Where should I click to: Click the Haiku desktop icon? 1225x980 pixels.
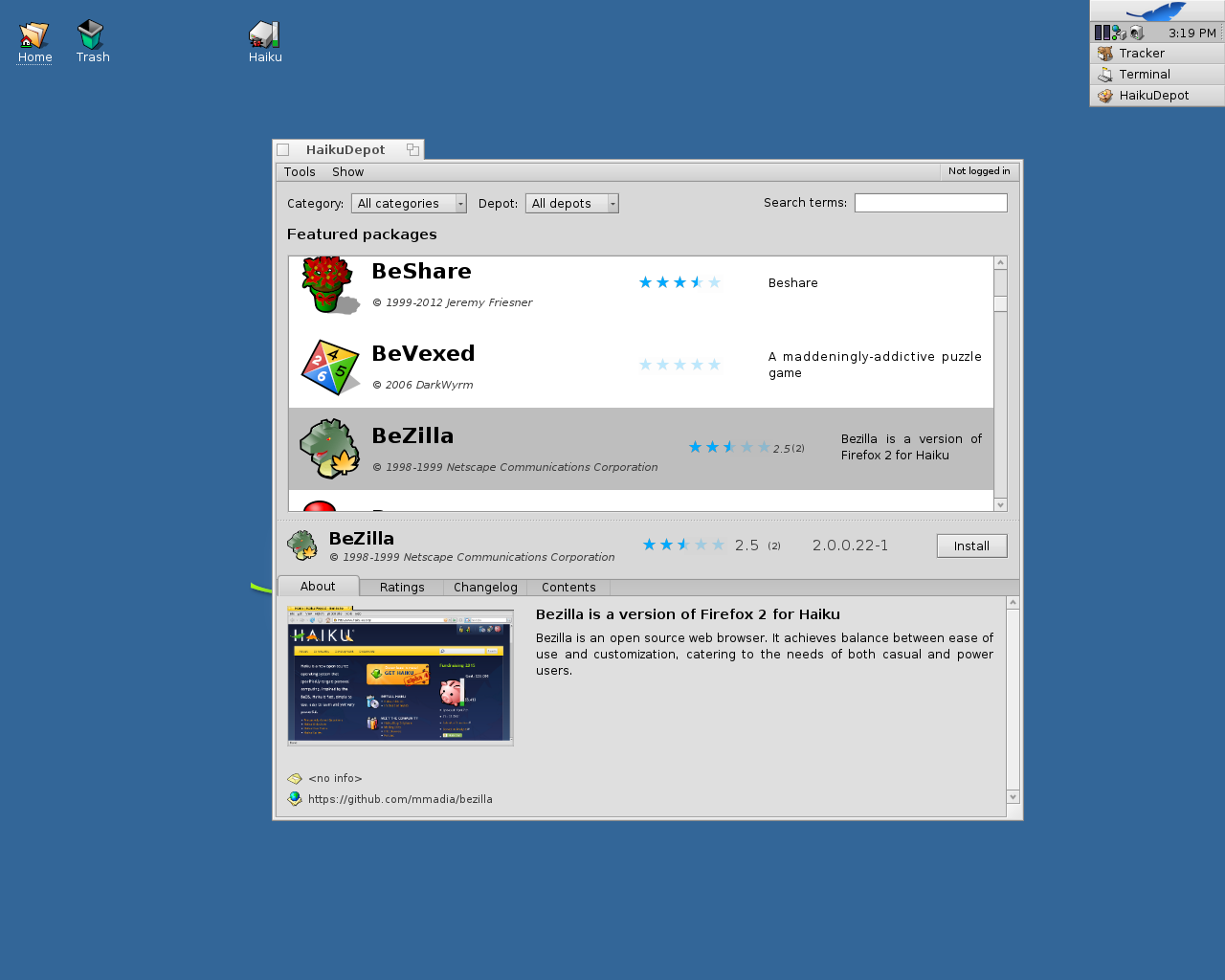coord(264,33)
